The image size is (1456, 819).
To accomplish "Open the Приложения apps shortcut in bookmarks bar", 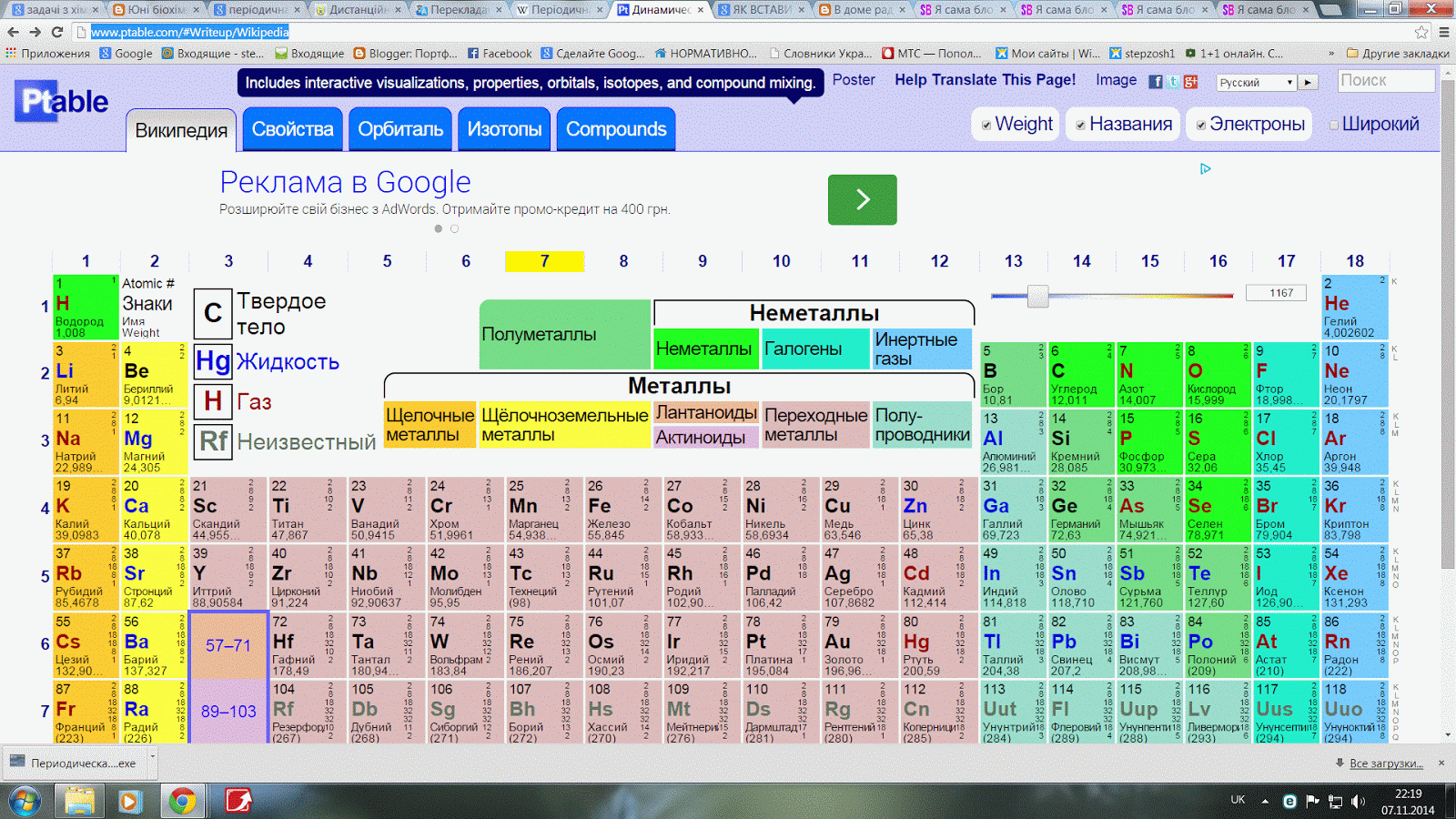I will point(47,54).
